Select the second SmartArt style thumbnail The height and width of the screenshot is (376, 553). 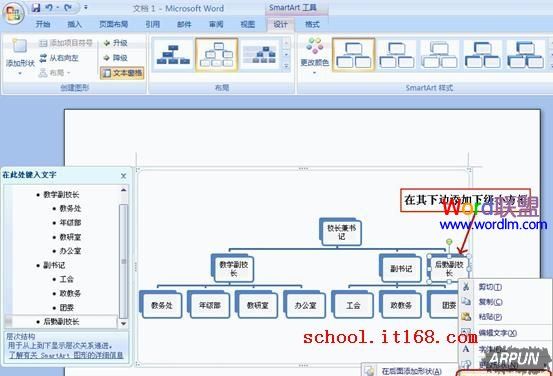(x=397, y=55)
